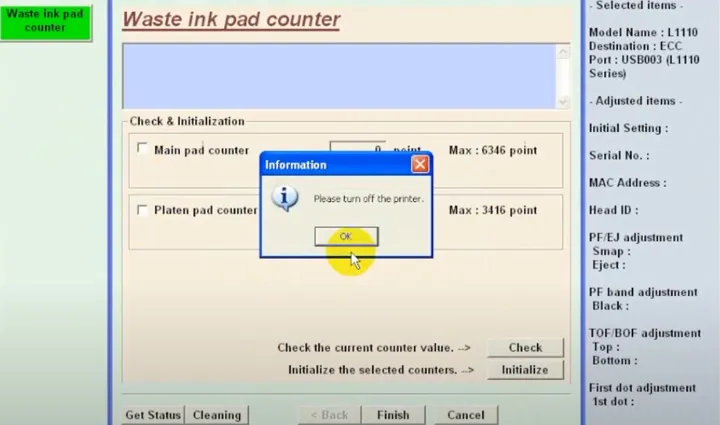Screen dimensions: 720x425
Task: Click the 'Max : 6346 point' label
Action: coord(493,150)
